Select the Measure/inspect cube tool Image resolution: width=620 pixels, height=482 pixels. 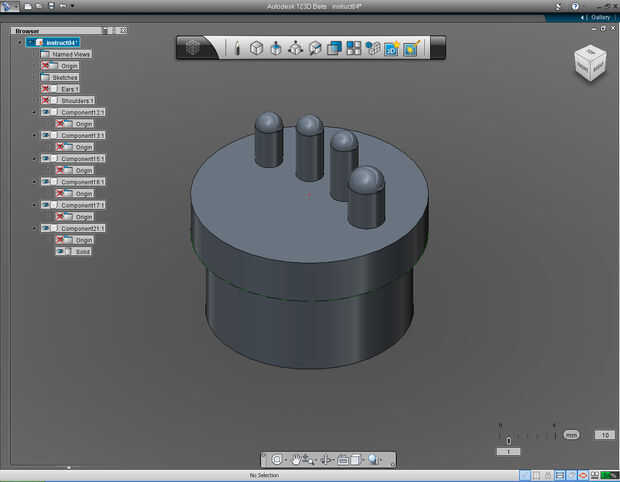pyautogui.click(x=315, y=48)
